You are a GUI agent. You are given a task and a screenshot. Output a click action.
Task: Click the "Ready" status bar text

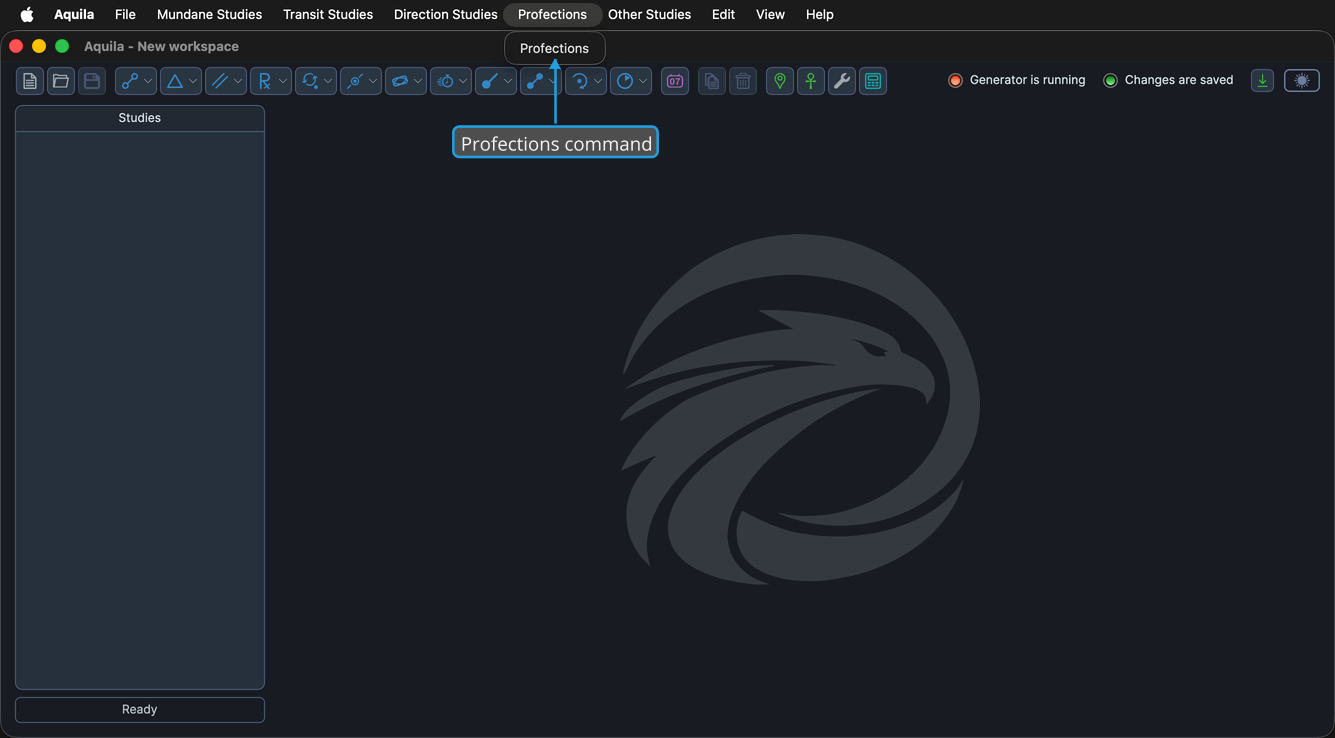140,709
